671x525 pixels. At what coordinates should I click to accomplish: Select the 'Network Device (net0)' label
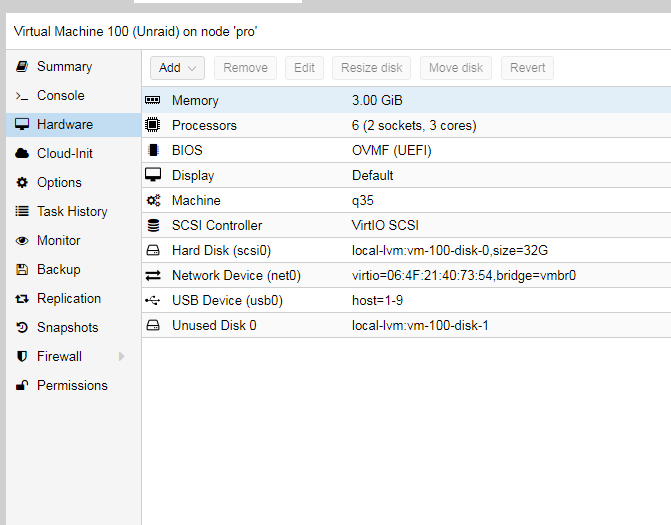(236, 276)
